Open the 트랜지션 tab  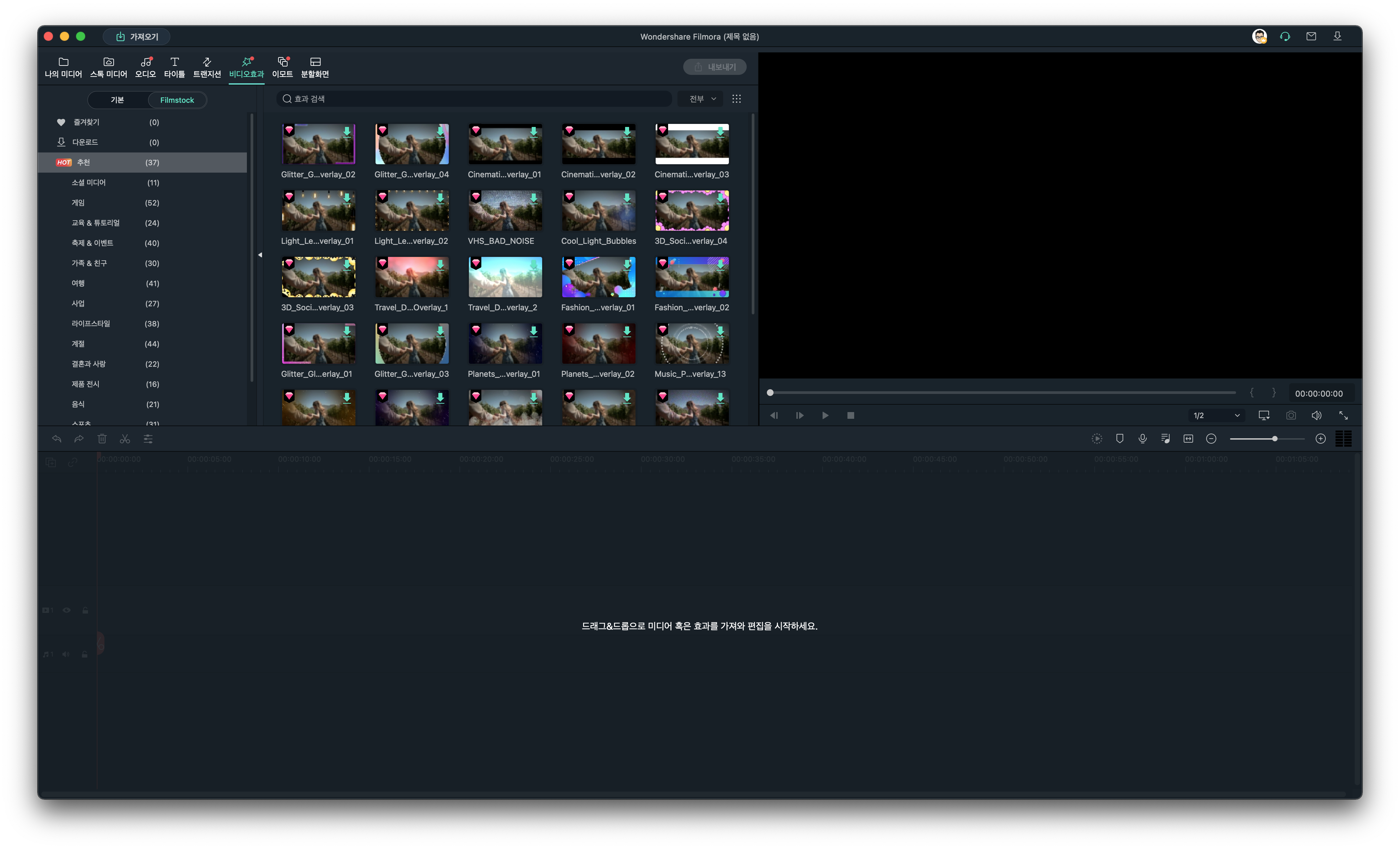pos(207,67)
